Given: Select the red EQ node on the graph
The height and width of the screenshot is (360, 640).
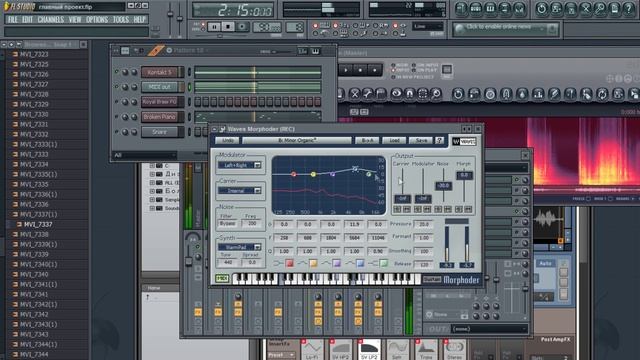Looking at the screenshot, I should point(293,174).
